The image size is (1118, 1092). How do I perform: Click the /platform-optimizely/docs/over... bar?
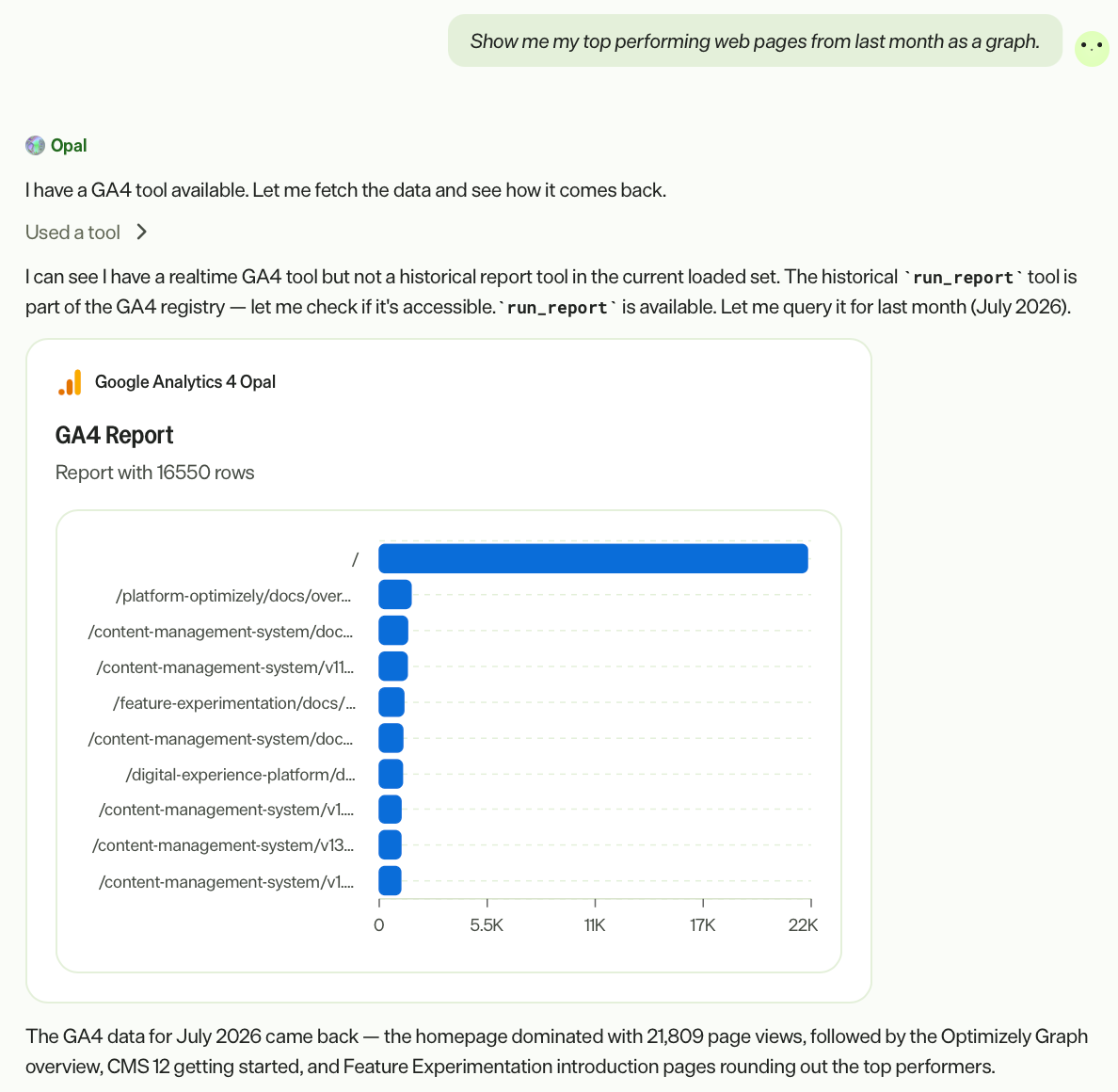395,595
